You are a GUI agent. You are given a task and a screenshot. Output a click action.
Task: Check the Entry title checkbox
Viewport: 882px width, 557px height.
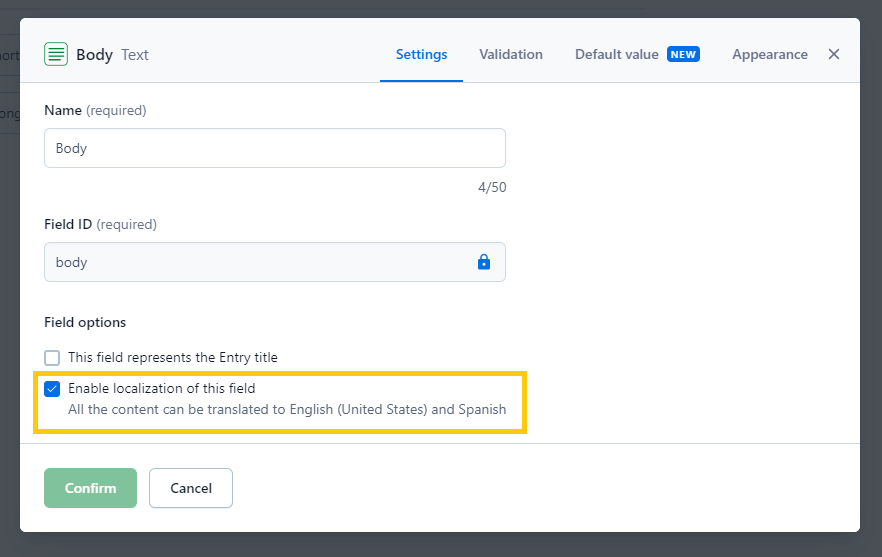[x=53, y=357]
